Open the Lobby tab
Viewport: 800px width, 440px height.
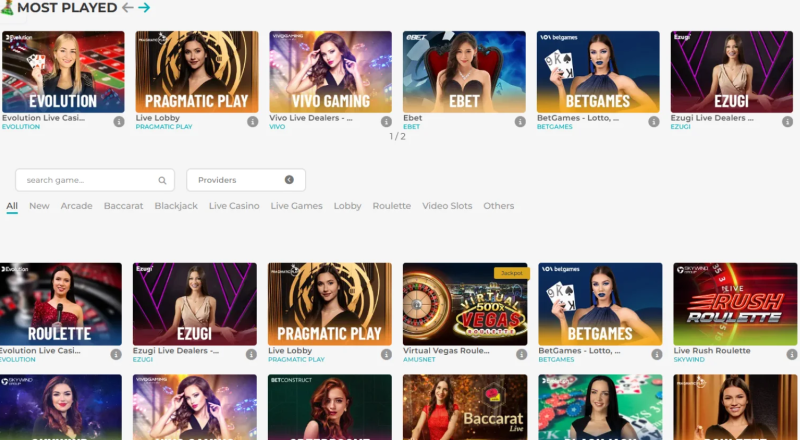(x=347, y=206)
